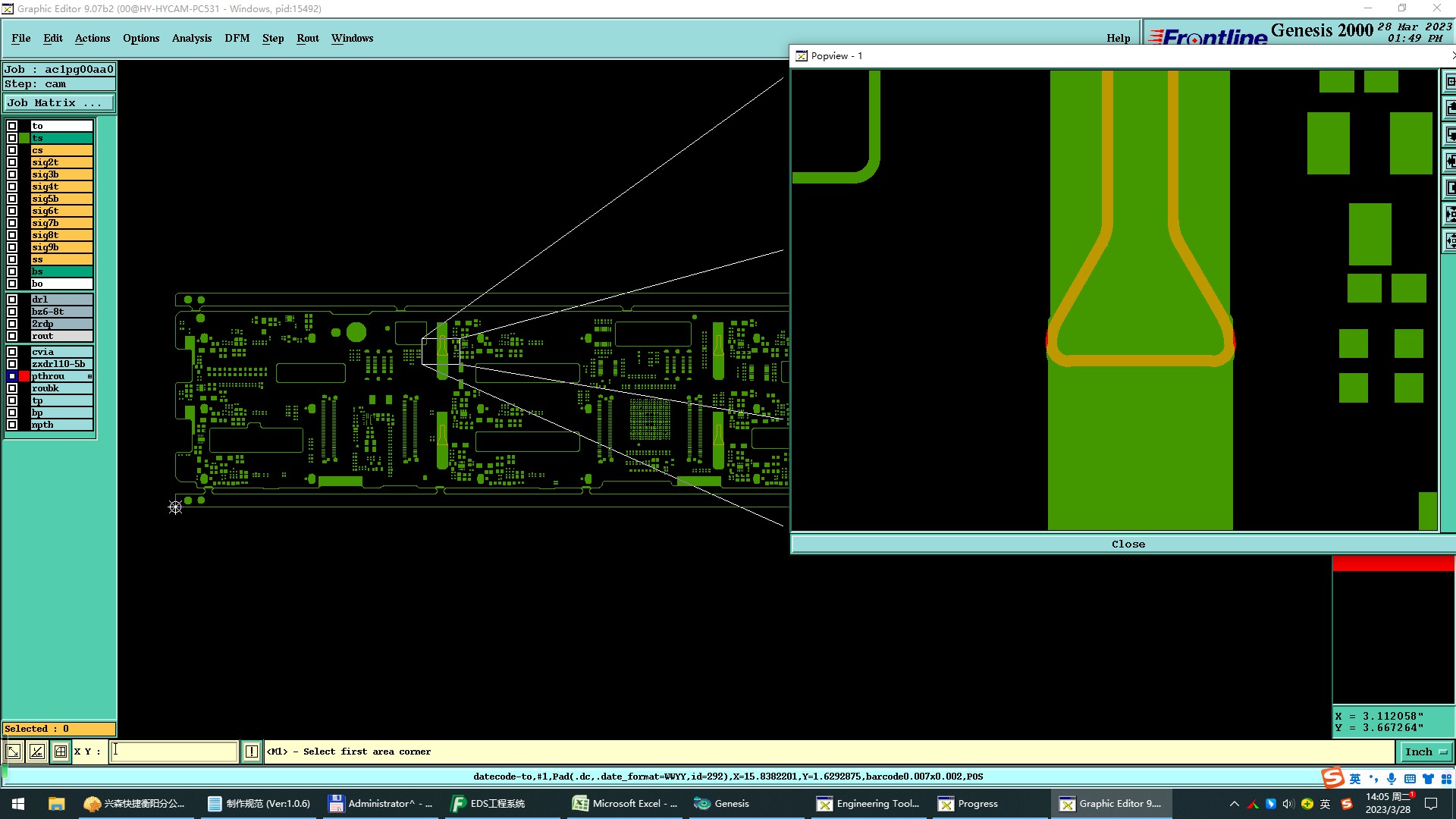The height and width of the screenshot is (819, 1456).
Task: Show hidden system tray icons chevron
Action: coord(1234,804)
